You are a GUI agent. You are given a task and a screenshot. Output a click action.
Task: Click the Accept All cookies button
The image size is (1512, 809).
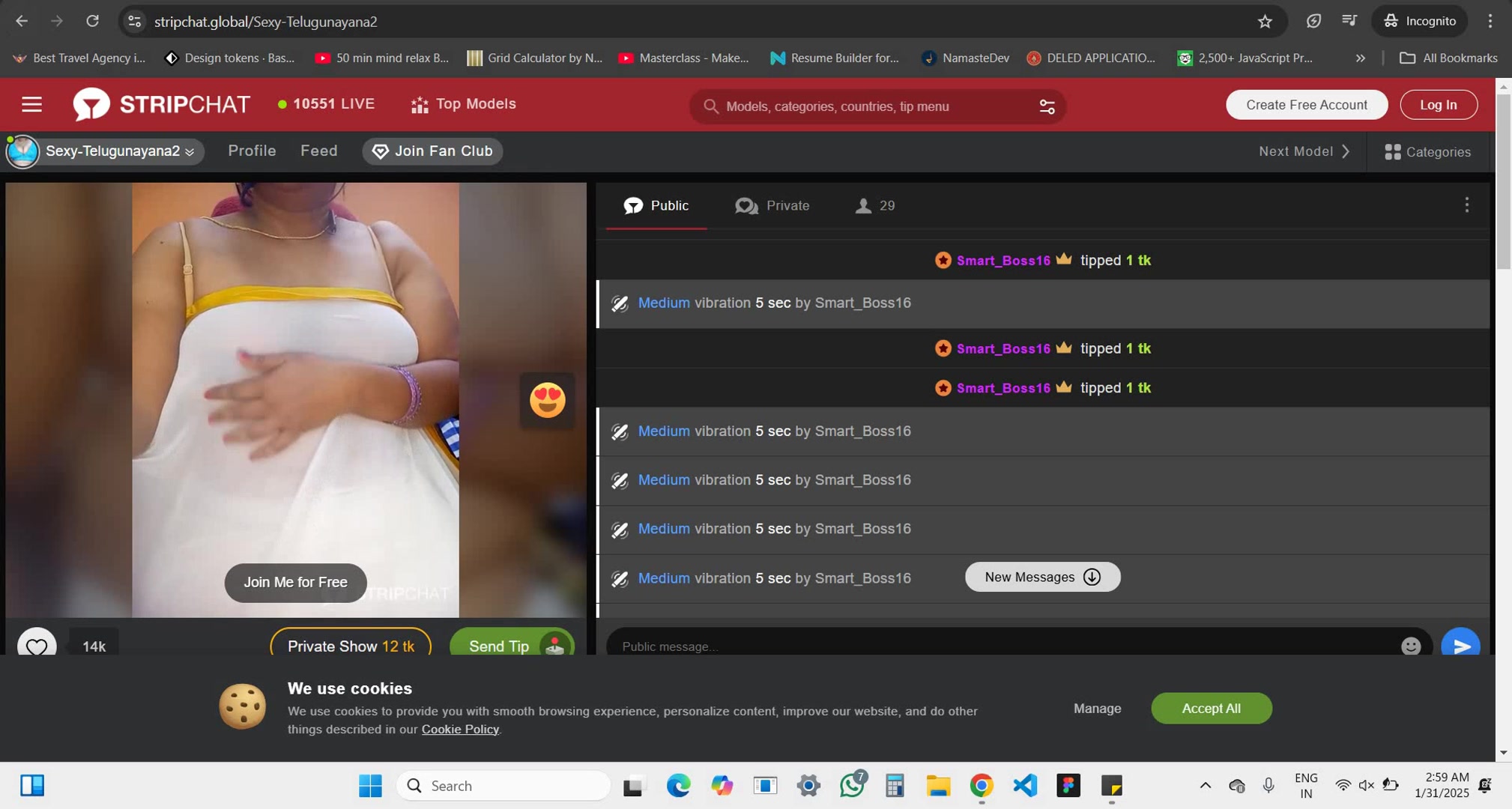(x=1210, y=708)
